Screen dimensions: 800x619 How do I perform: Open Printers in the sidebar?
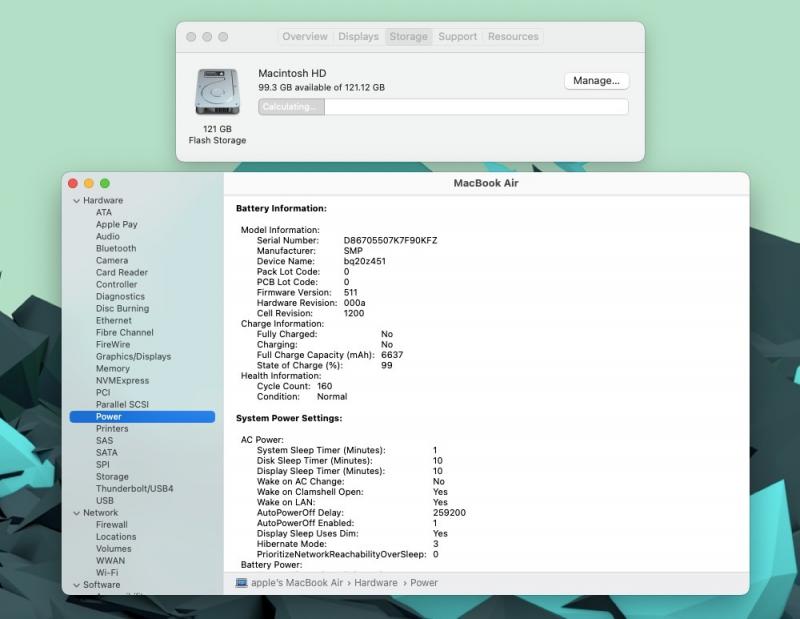(x=112, y=429)
